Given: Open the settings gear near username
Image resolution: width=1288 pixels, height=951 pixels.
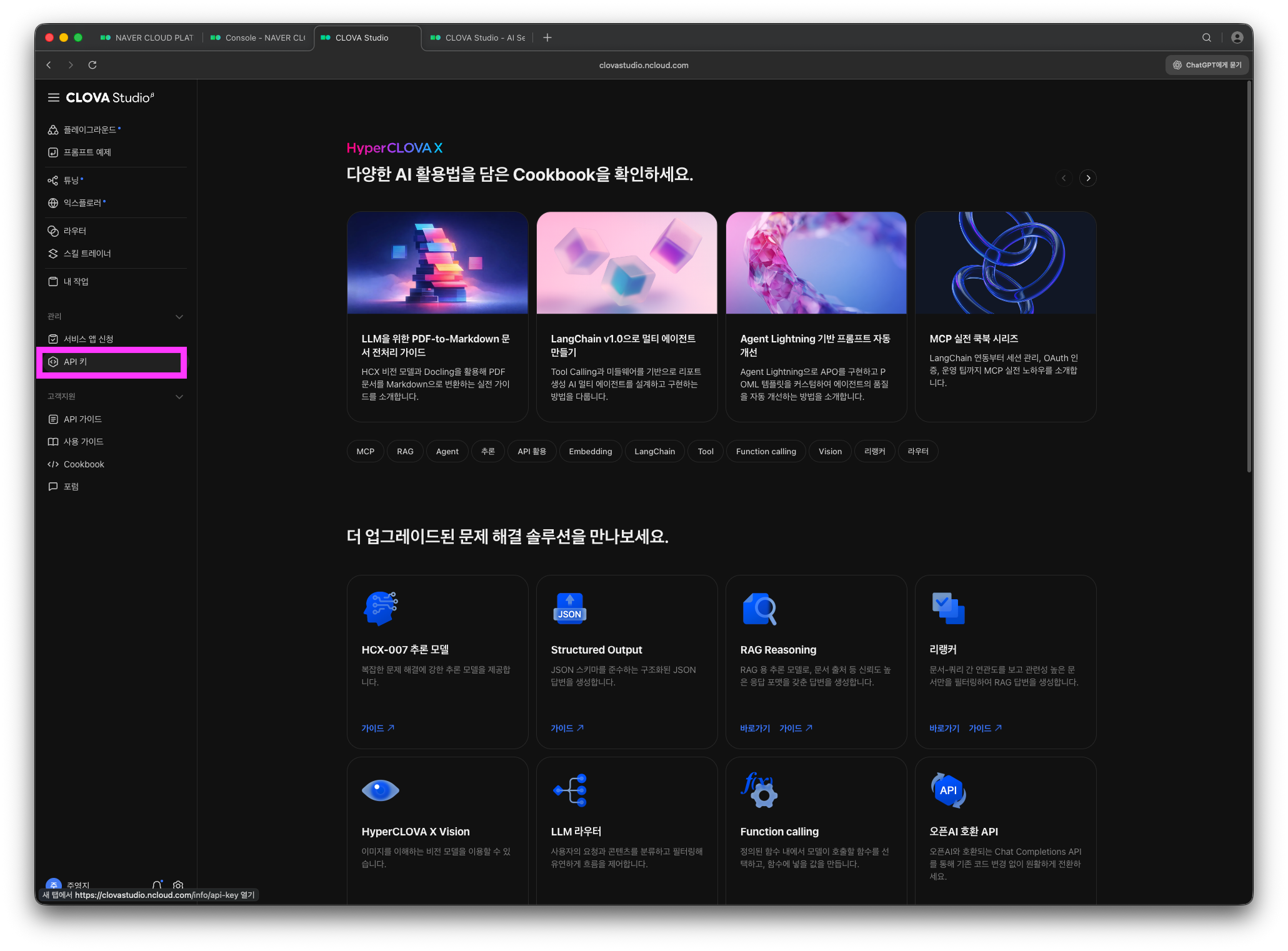Looking at the screenshot, I should coord(178,885).
